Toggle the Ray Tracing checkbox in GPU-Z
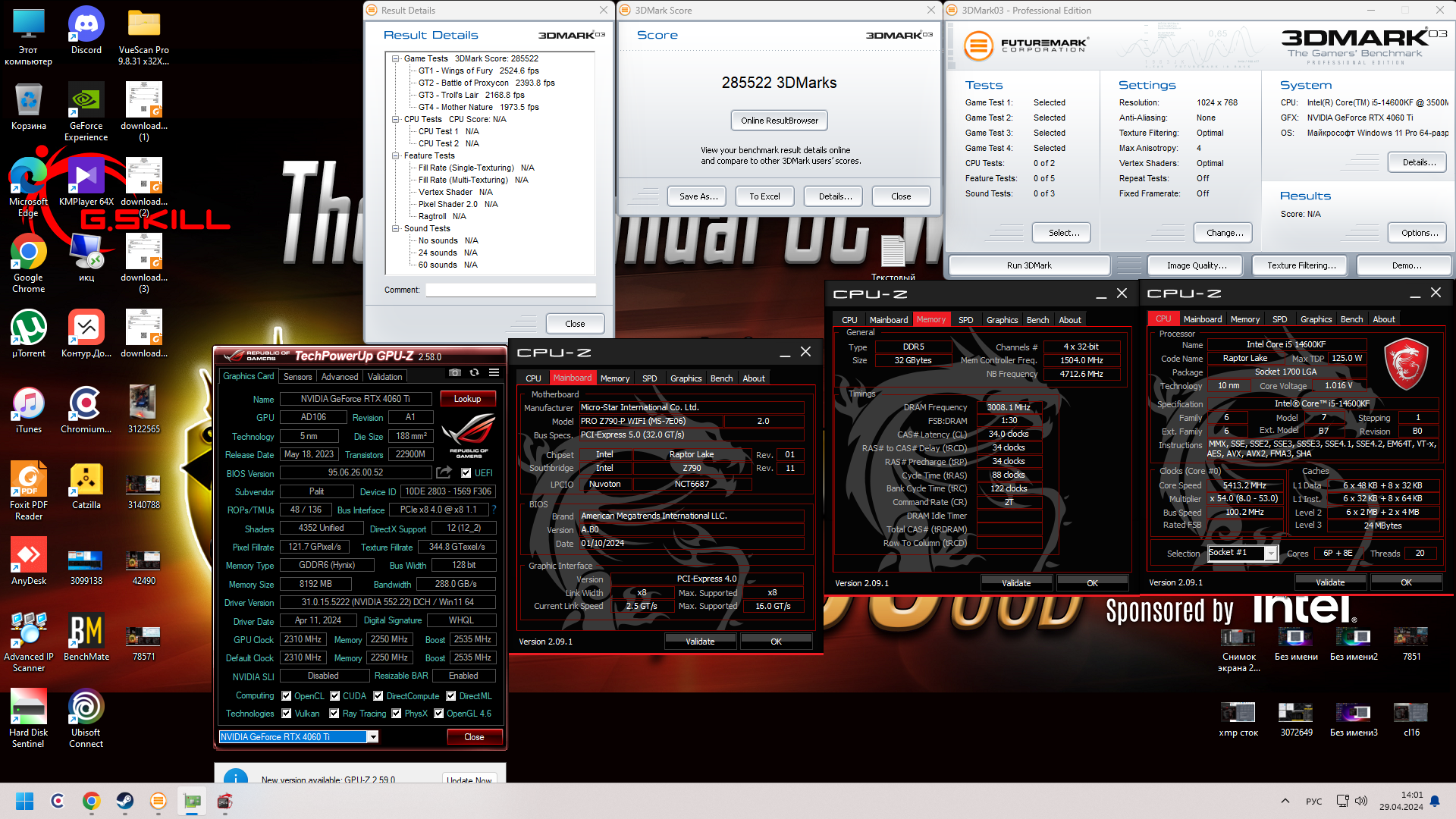1456x819 pixels. pyautogui.click(x=334, y=714)
